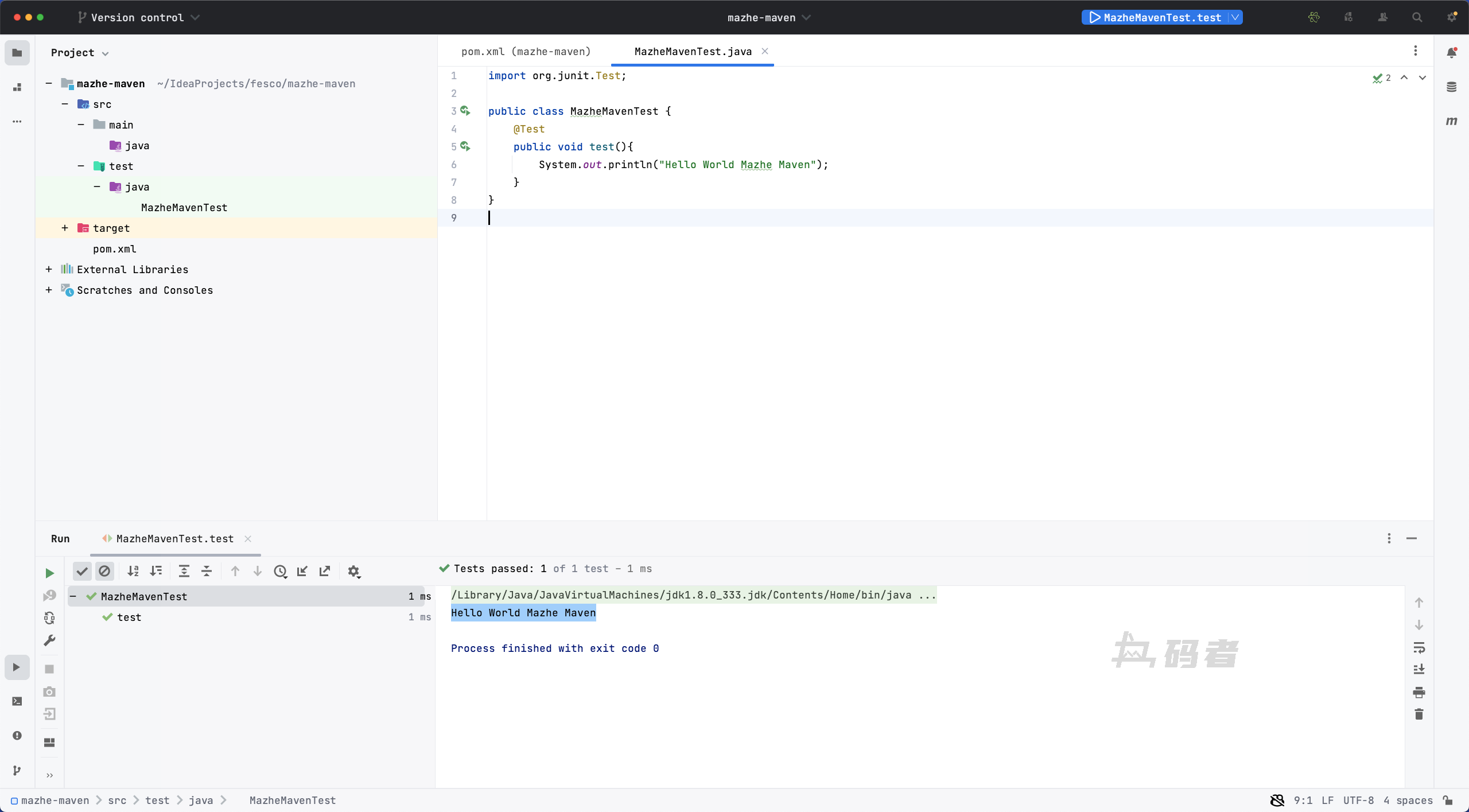Toggle Show Ignored tests filter
1469x812 pixels.
tap(104, 571)
